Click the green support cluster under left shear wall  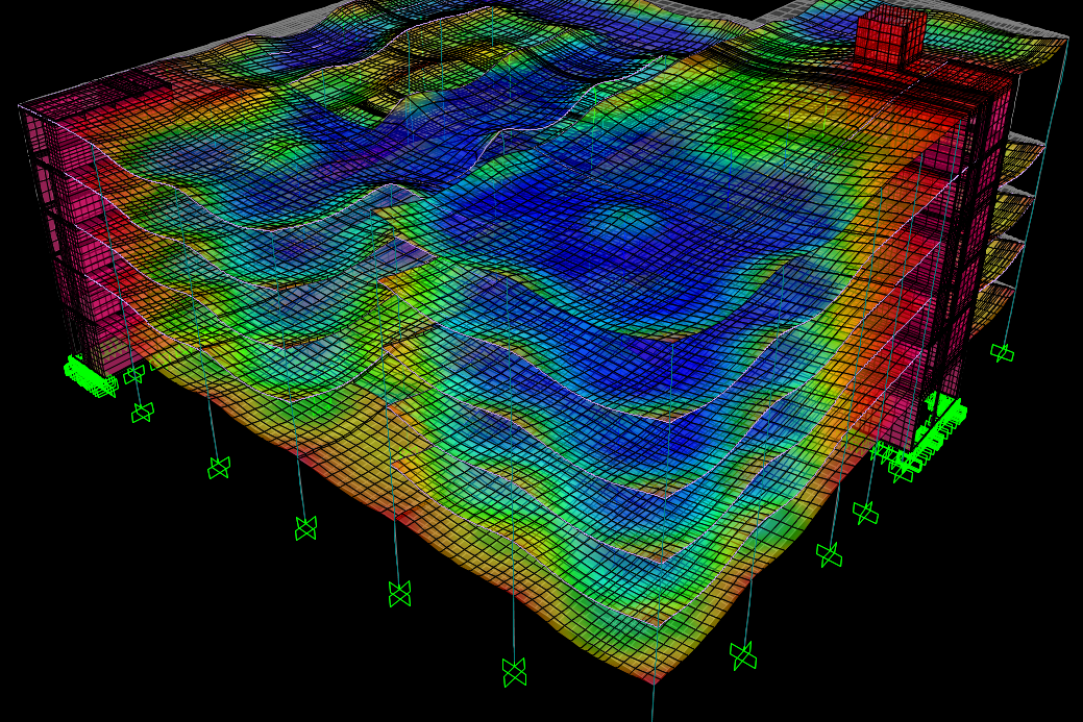(89, 376)
